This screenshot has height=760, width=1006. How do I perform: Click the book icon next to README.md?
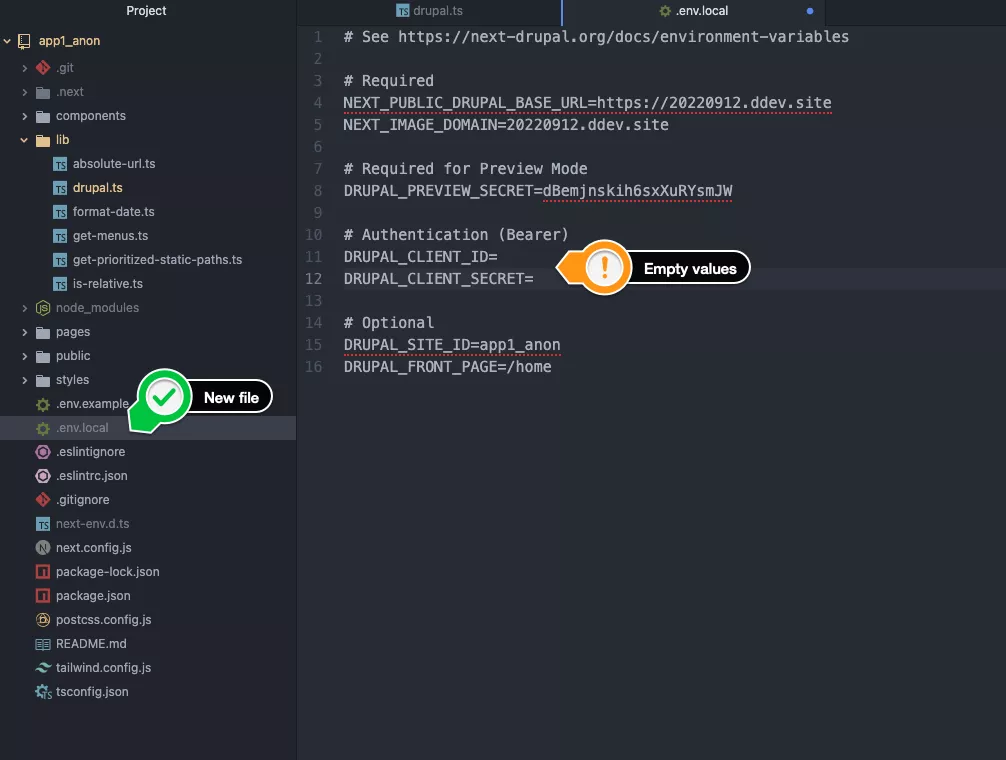pyautogui.click(x=43, y=644)
